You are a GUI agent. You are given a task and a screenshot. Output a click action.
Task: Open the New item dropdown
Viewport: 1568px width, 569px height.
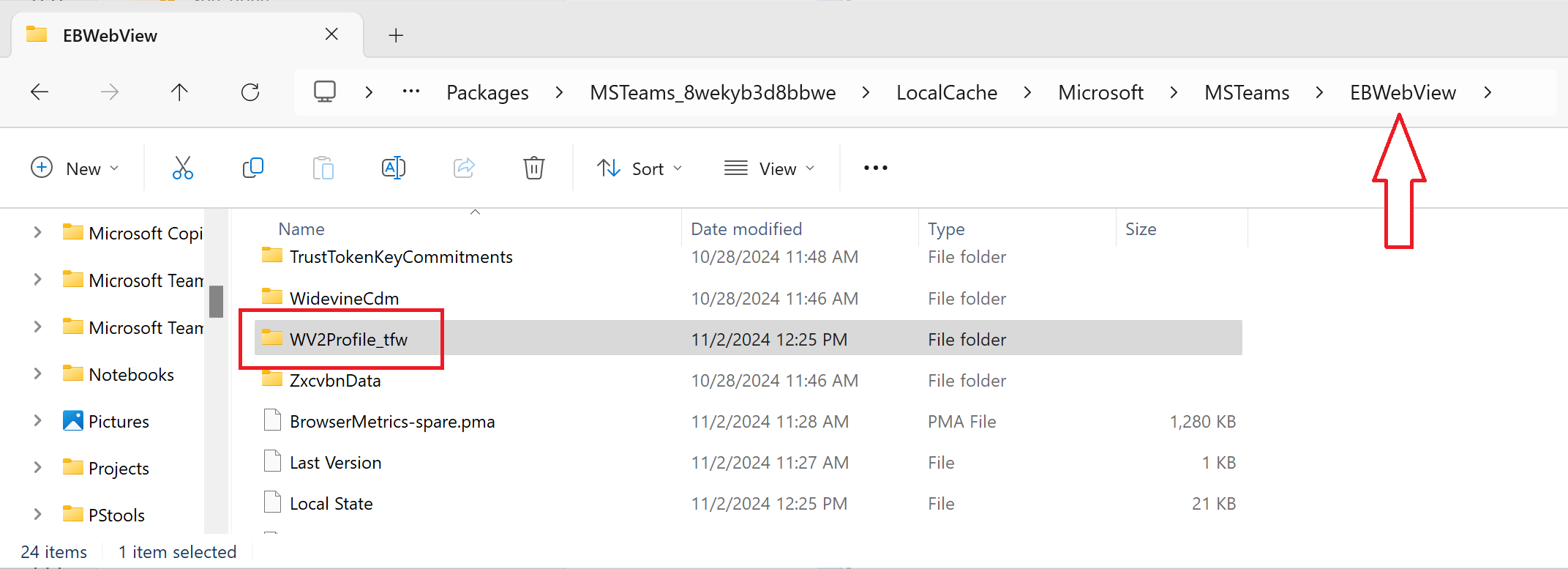tap(75, 168)
